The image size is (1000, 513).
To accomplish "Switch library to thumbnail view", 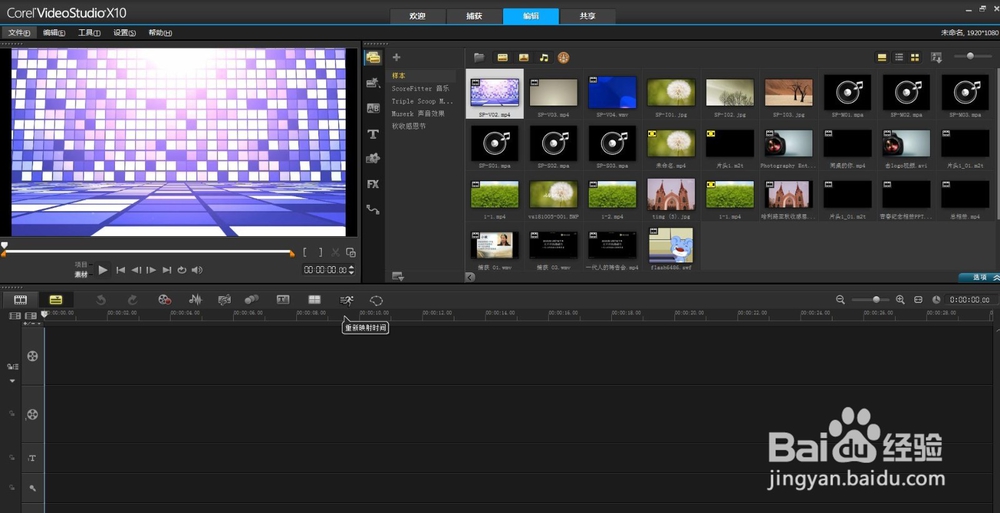I will (915, 57).
